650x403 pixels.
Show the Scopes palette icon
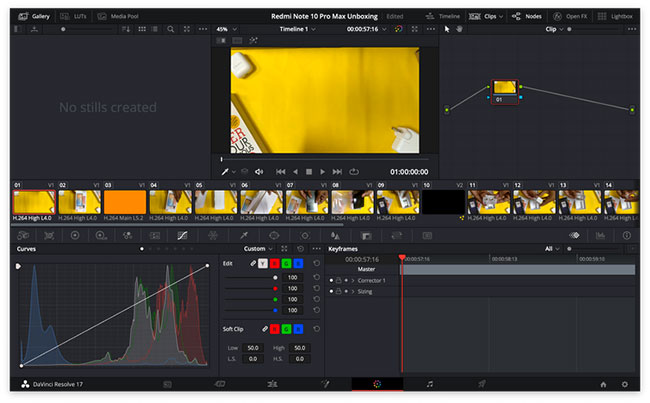pyautogui.click(x=600, y=235)
